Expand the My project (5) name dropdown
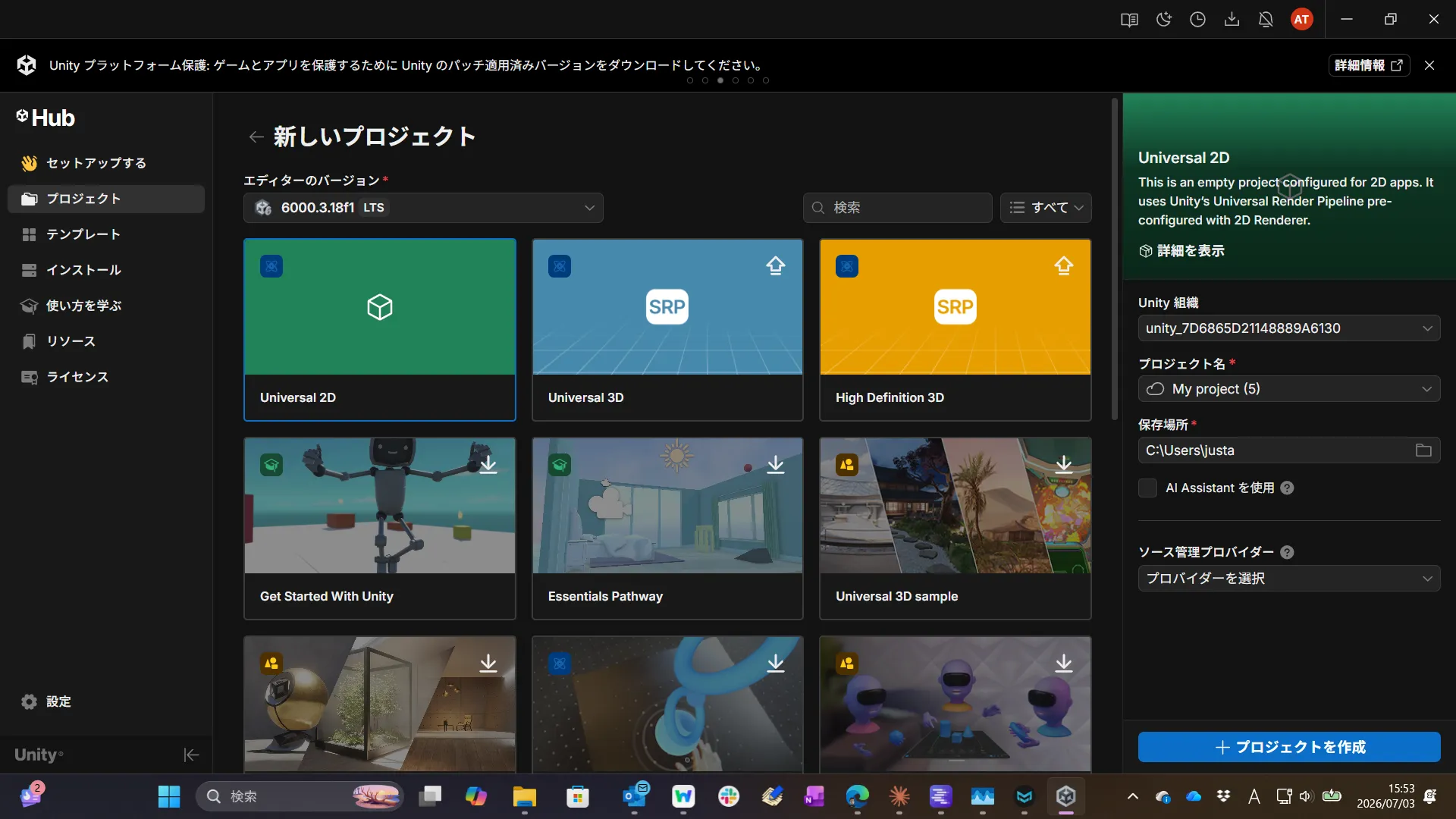 [1289, 389]
